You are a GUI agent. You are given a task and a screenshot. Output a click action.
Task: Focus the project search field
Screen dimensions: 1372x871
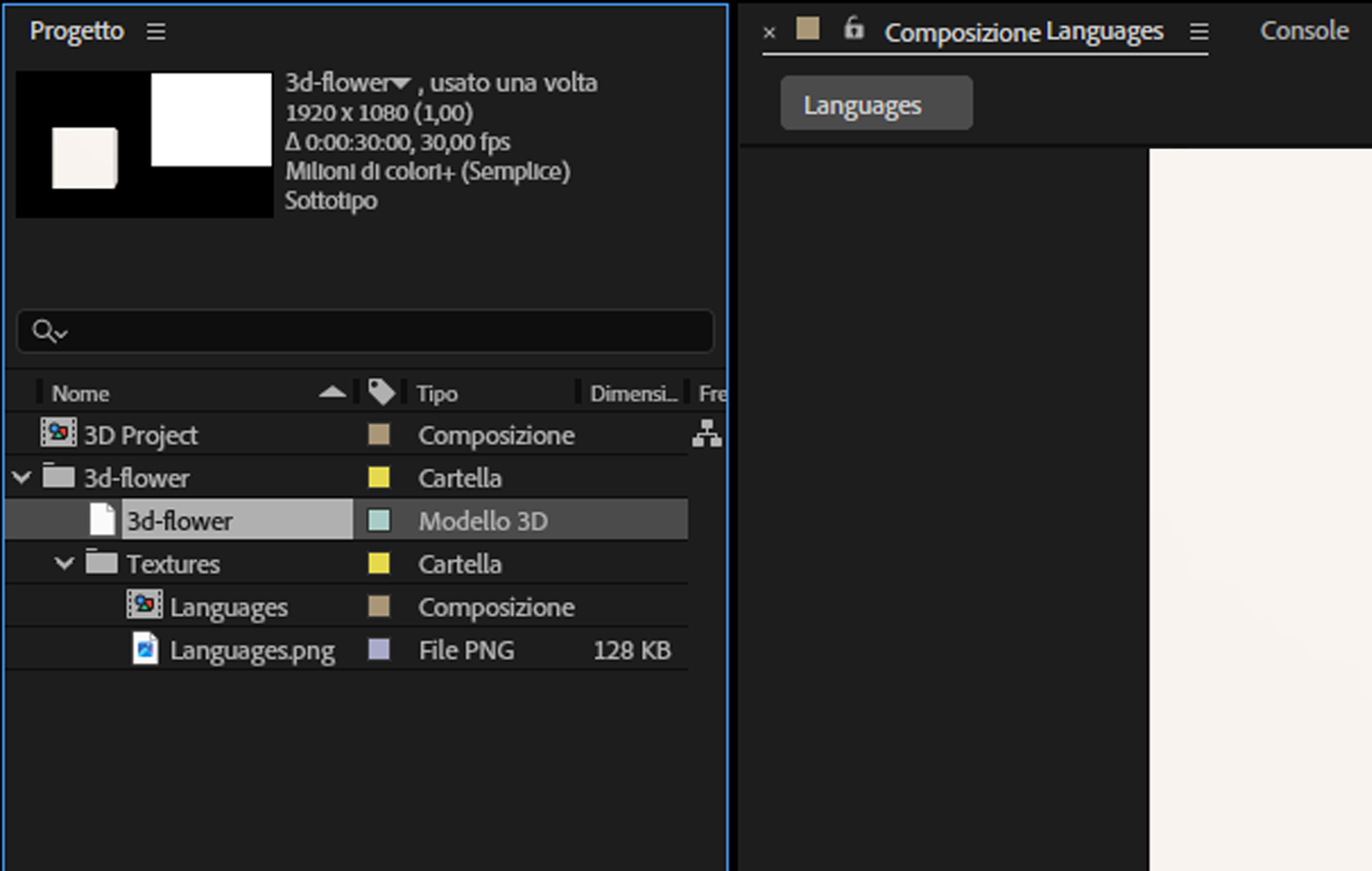[365, 331]
